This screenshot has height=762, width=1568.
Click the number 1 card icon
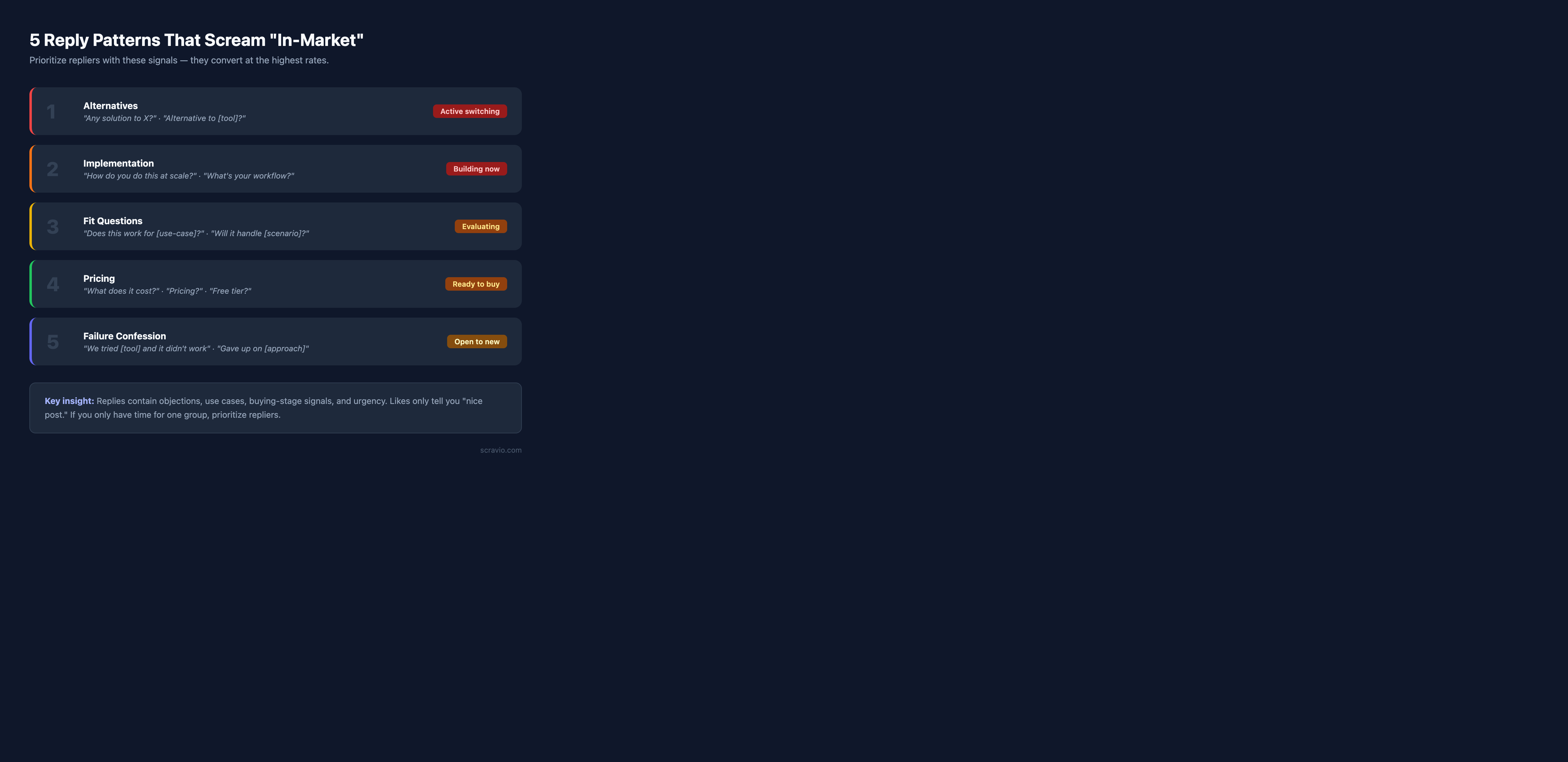click(x=52, y=111)
